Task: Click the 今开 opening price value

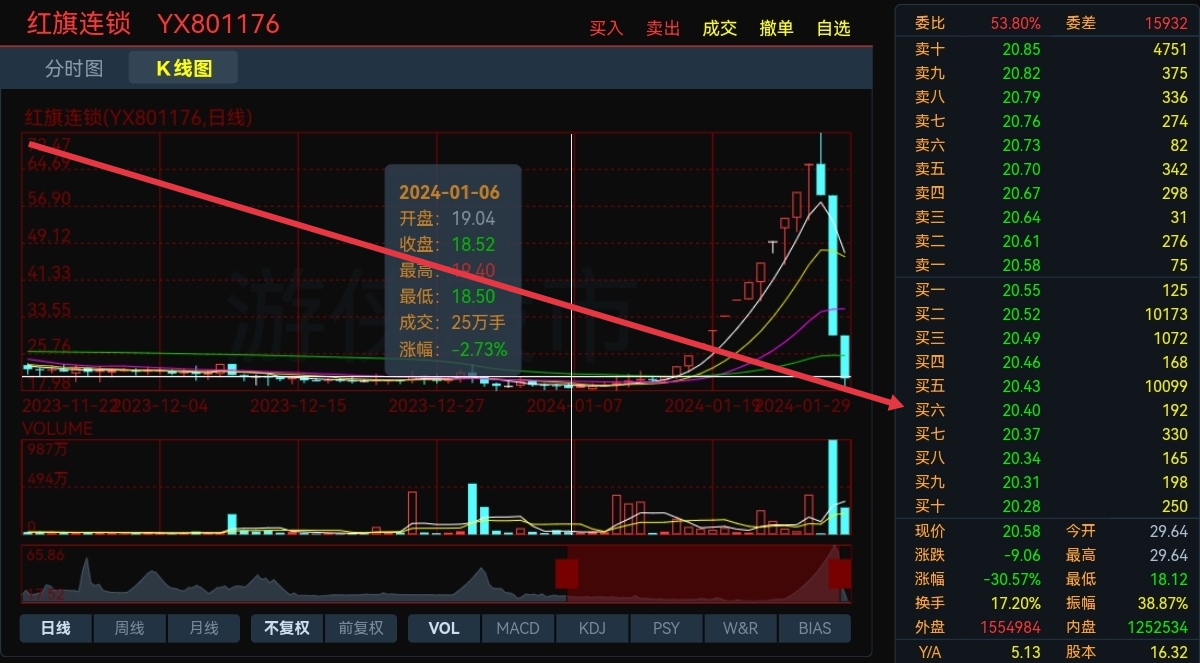Action: pyautogui.click(x=1169, y=531)
